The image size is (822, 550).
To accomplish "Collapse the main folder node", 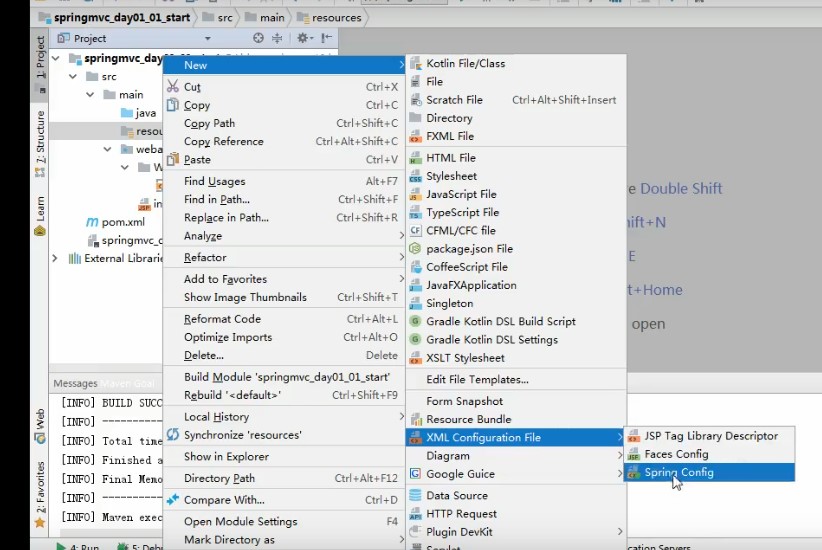I will 90,95.
